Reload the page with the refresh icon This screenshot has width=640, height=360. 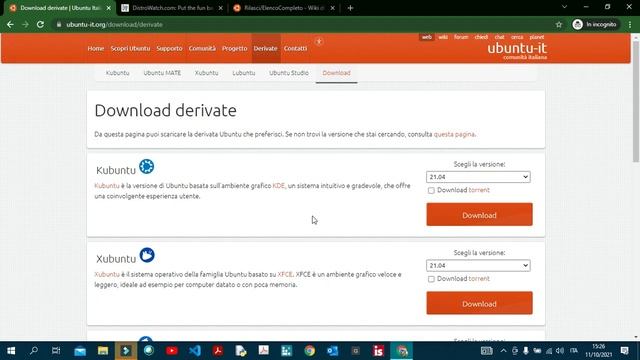pos(40,24)
